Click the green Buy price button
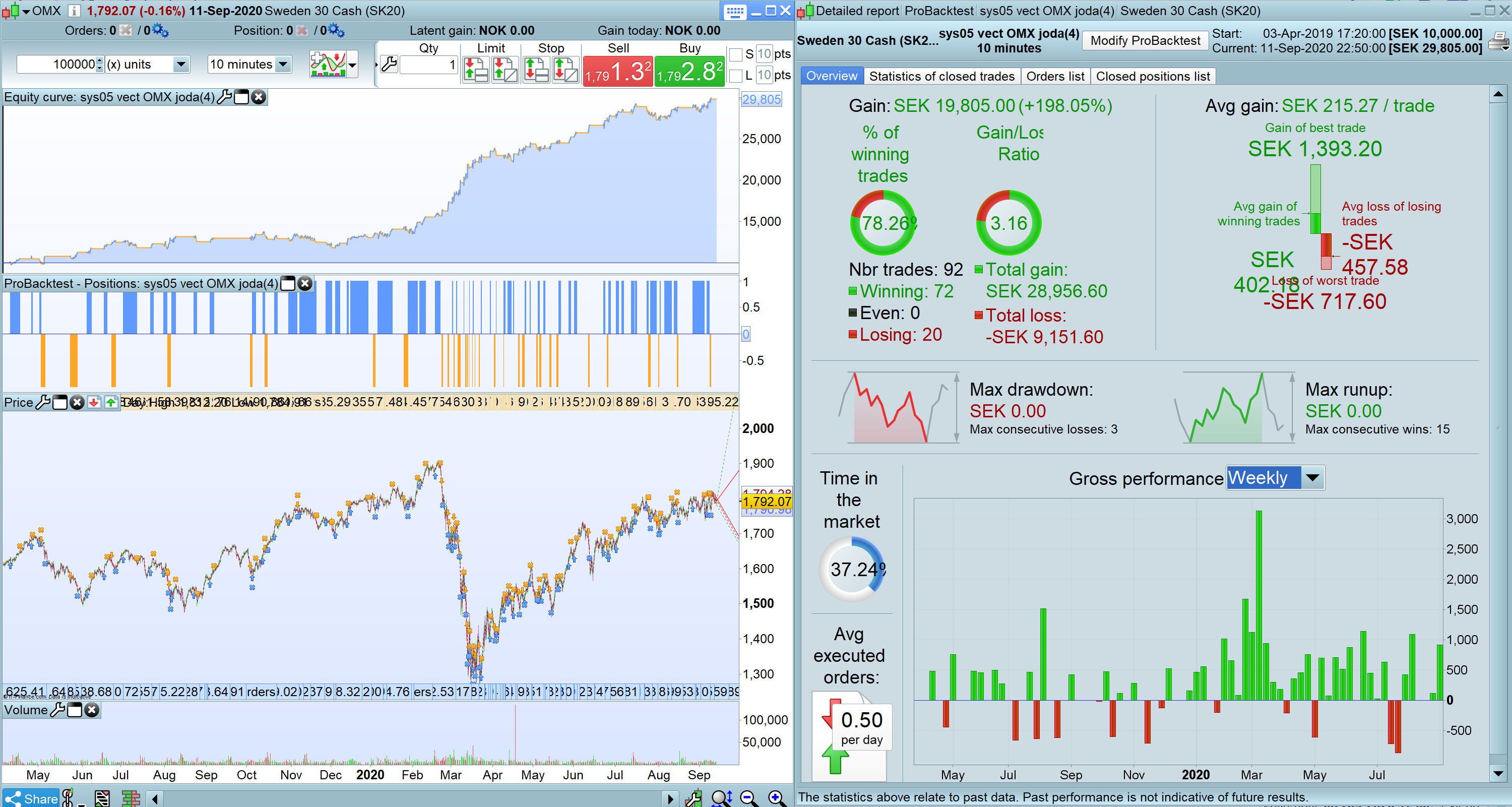This screenshot has width=1512, height=807. [689, 72]
